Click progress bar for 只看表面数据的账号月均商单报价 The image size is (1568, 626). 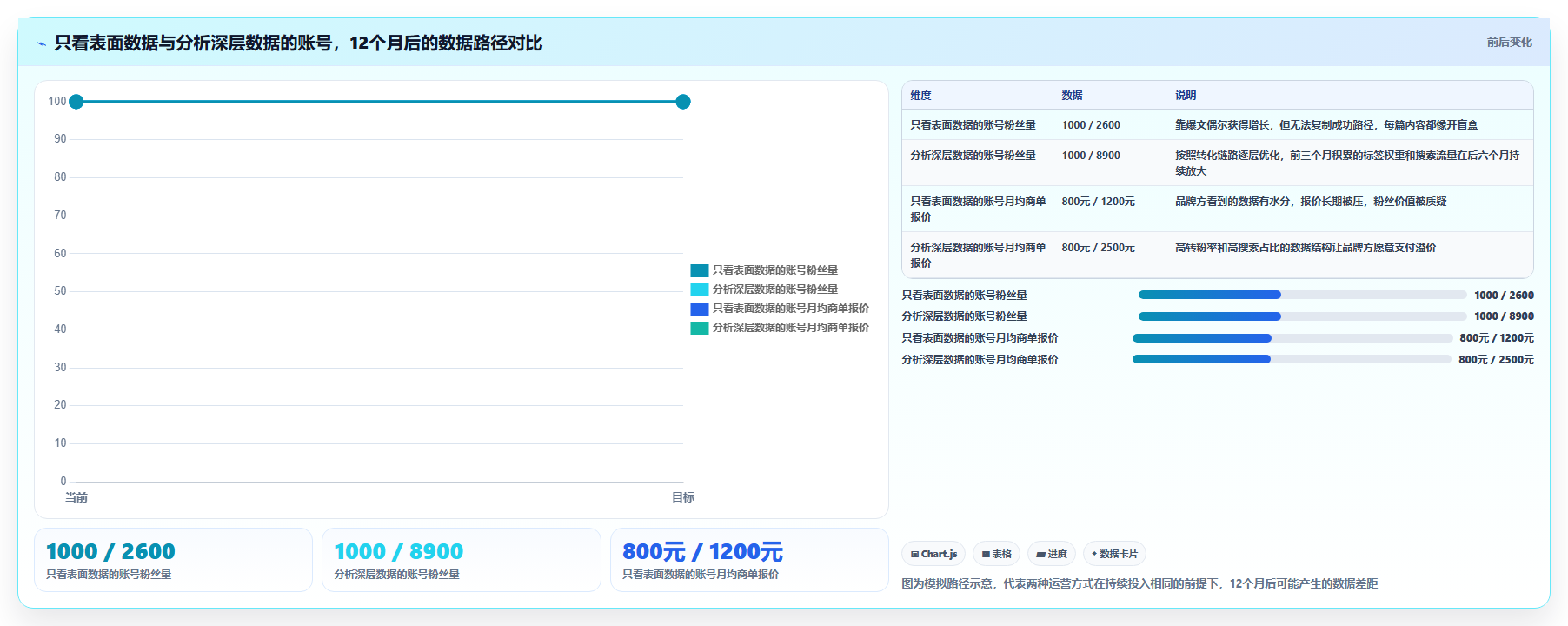[1292, 338]
